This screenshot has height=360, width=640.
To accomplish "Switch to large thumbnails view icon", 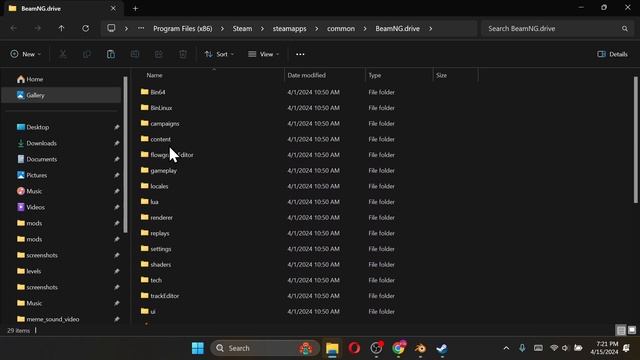I will (632, 330).
